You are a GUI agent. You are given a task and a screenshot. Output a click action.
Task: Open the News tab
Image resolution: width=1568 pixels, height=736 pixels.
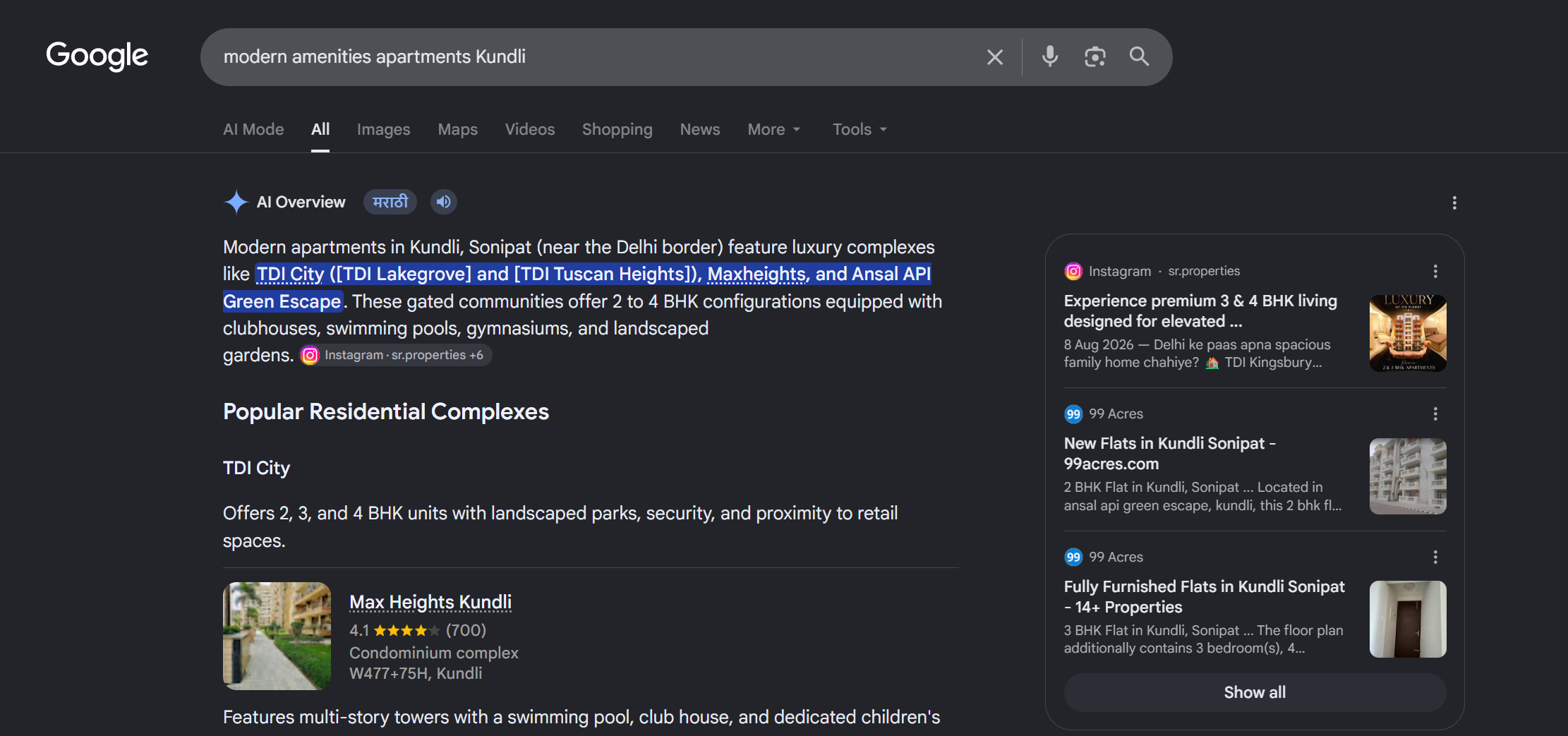coord(700,129)
